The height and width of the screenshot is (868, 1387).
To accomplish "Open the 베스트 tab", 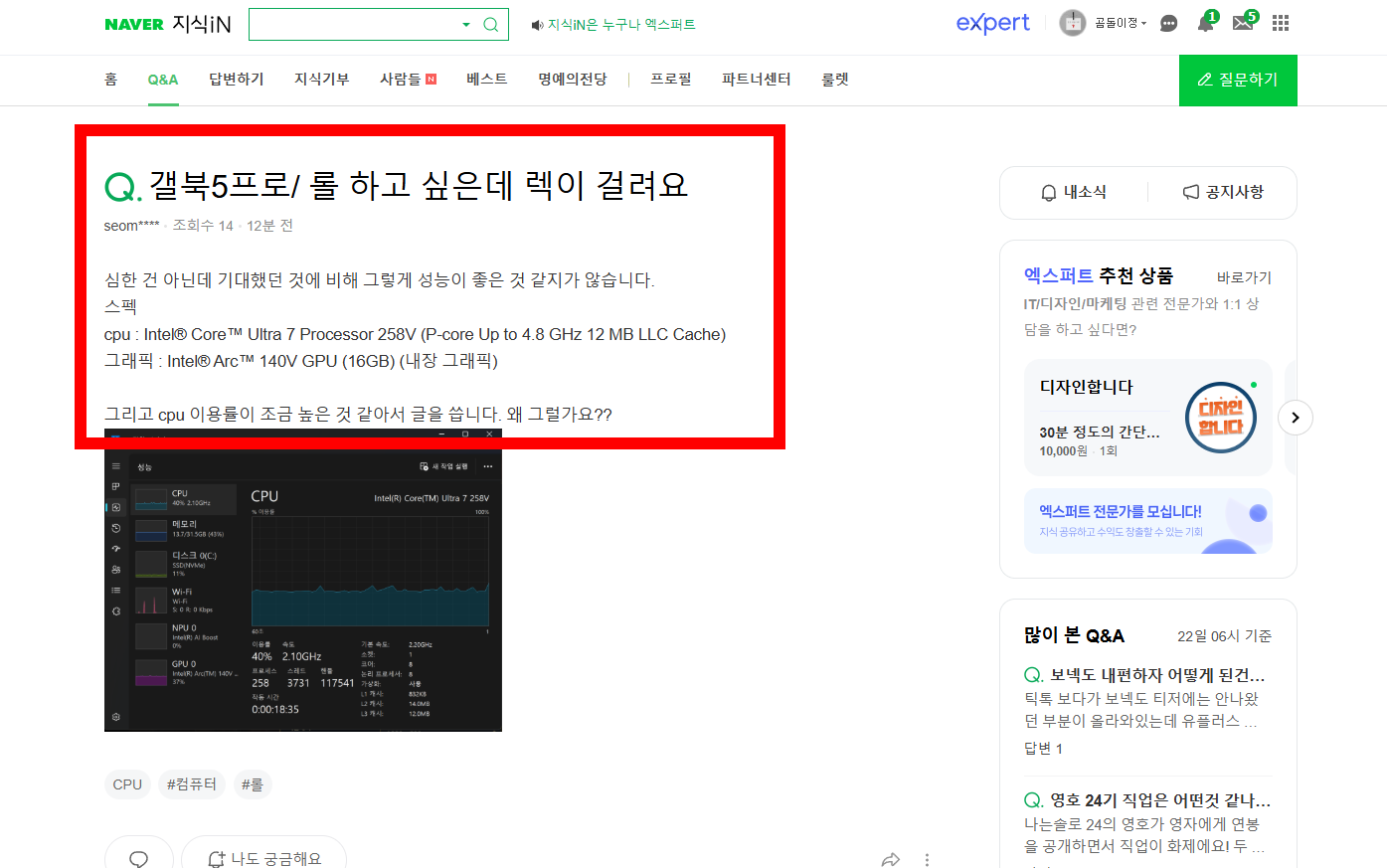I will coord(487,80).
